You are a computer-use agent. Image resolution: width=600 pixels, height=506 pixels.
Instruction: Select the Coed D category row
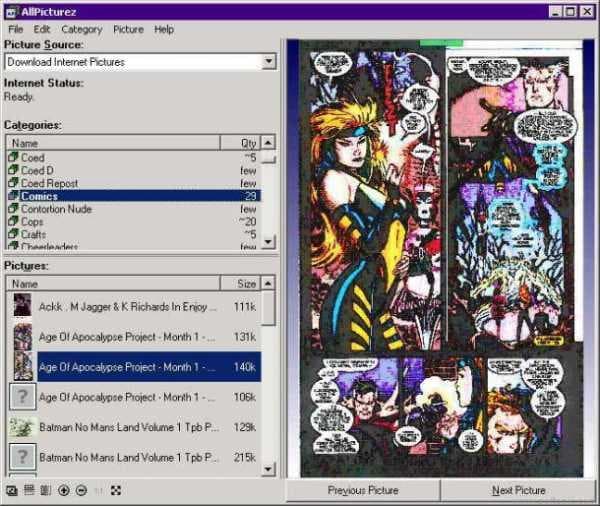133,170
